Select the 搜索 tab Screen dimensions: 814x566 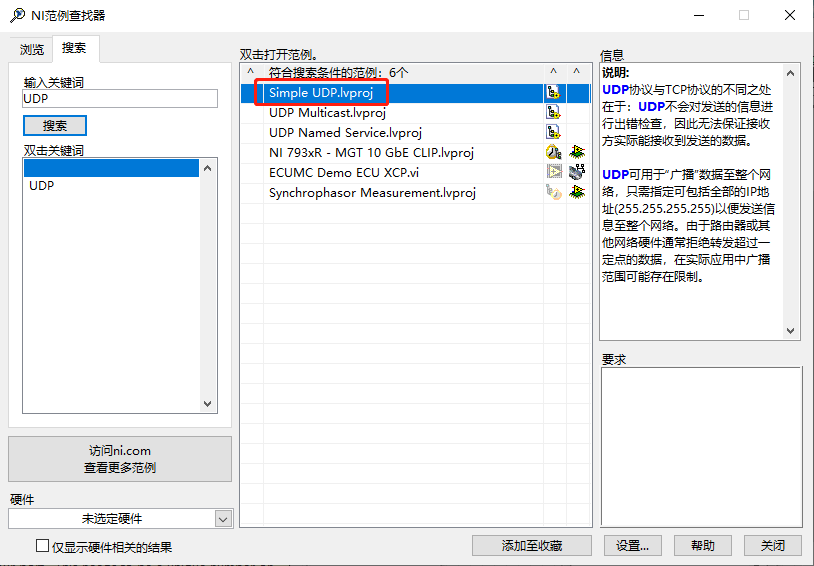coord(74,48)
